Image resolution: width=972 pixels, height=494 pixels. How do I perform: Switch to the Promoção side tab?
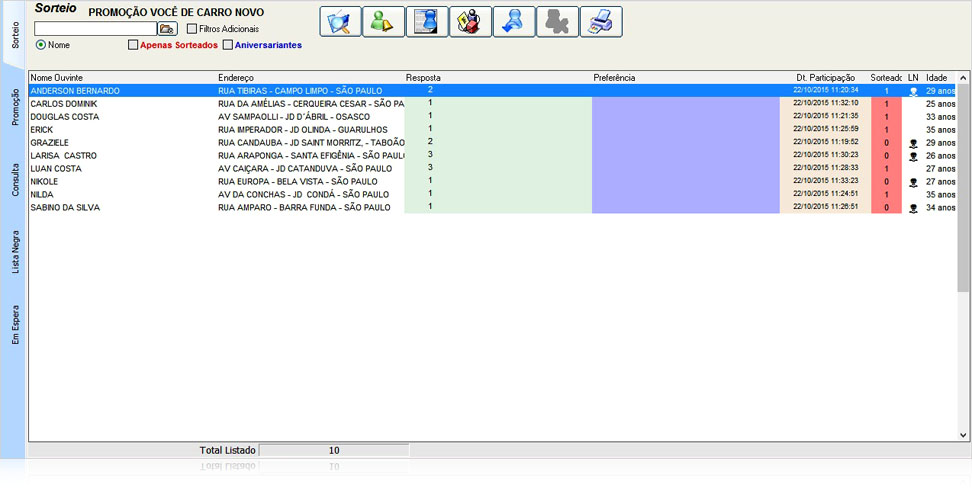pyautogui.click(x=14, y=106)
